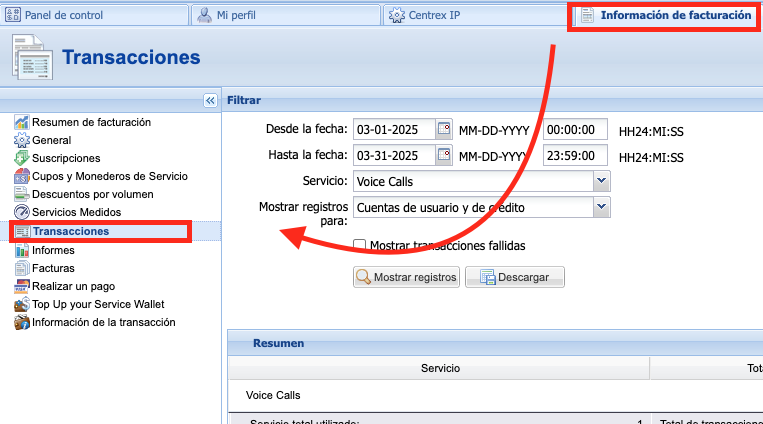Click the Facturas documents icon
The image size is (763, 424).
coord(21,268)
